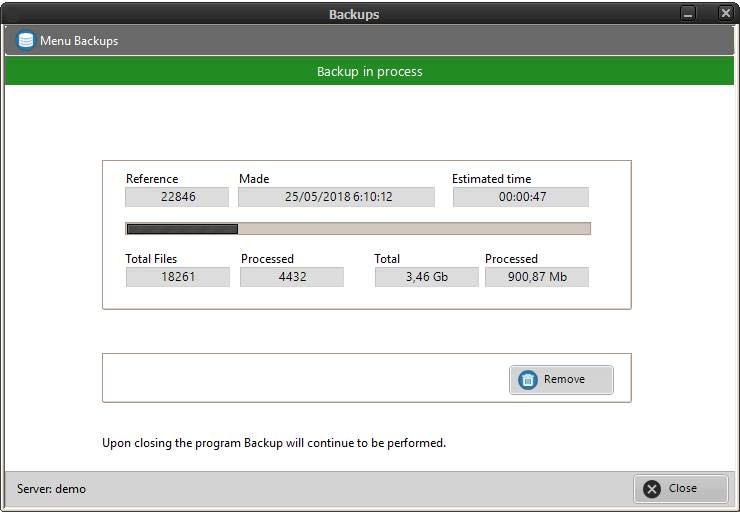Select the Estimated time field 00:00:47

point(521,197)
